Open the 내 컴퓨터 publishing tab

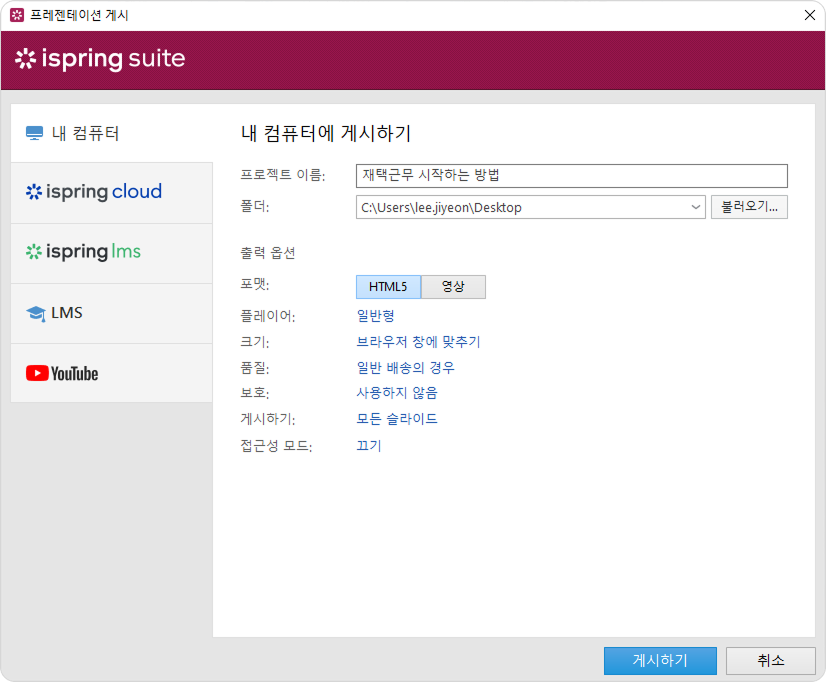tap(111, 133)
